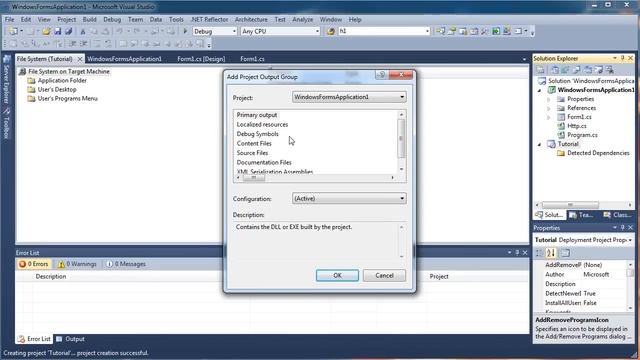Toggle the 0 Messages filter button
640x360 pixels.
[x=126, y=264]
